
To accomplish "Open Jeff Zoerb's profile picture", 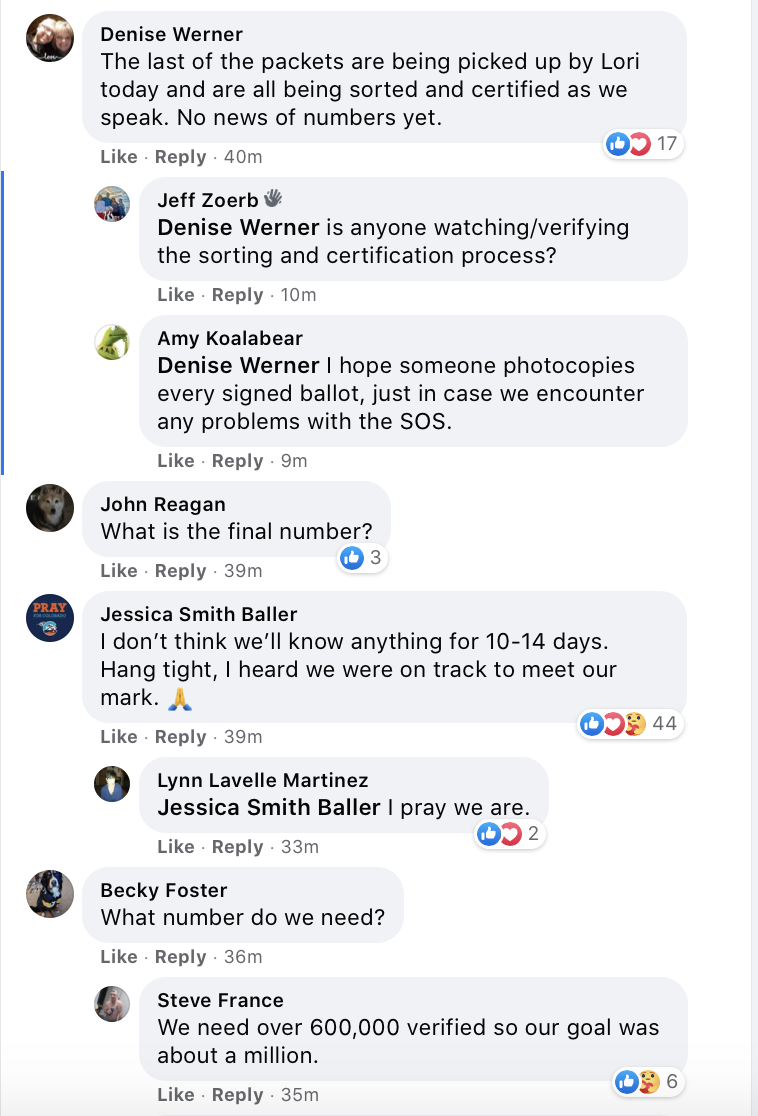I will [112, 204].
